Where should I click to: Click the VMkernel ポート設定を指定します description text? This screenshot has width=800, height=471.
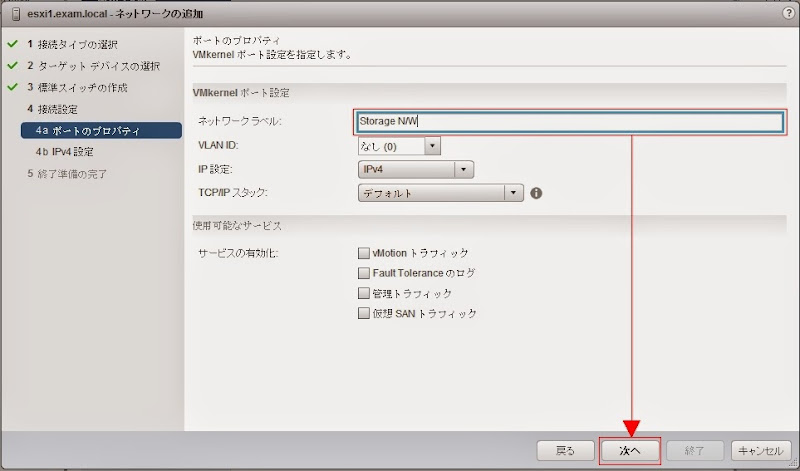[272, 54]
